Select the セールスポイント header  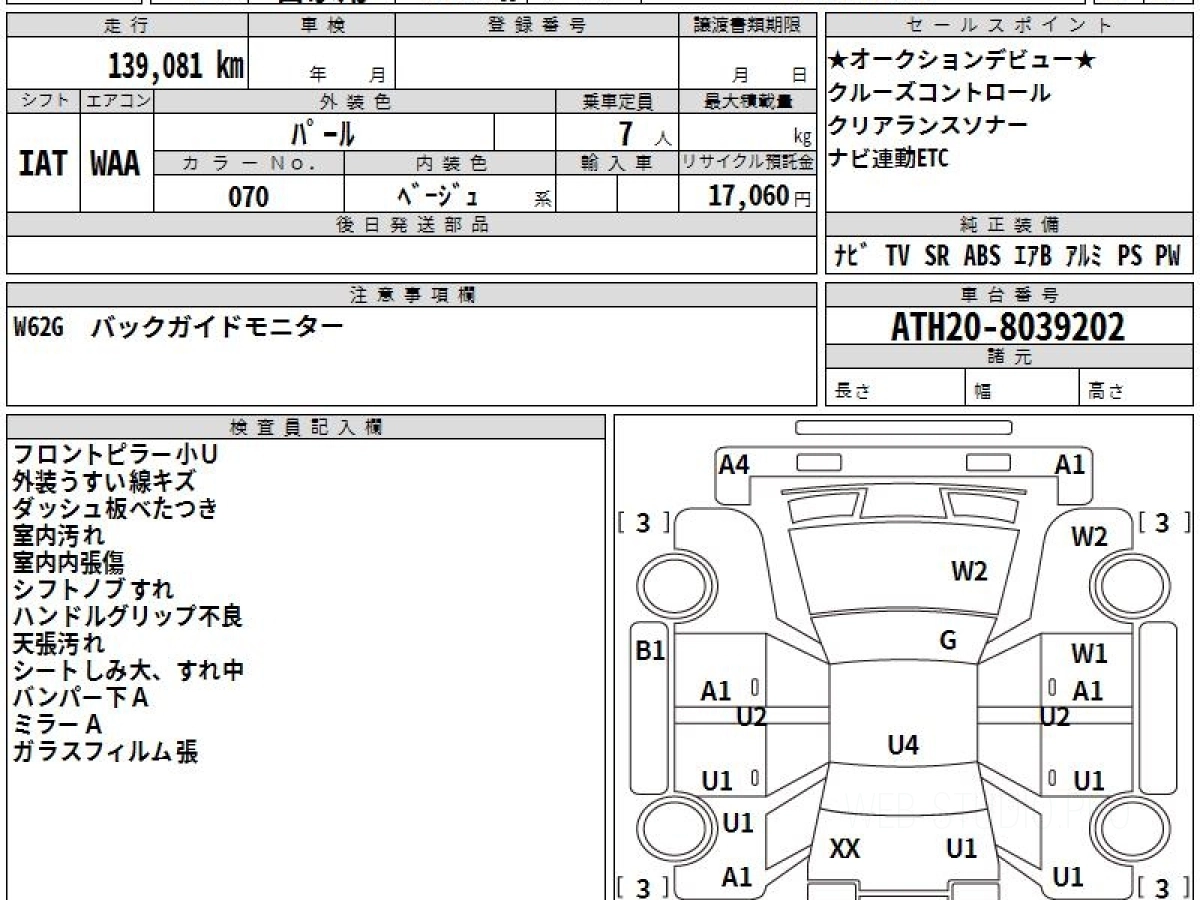[1010, 26]
